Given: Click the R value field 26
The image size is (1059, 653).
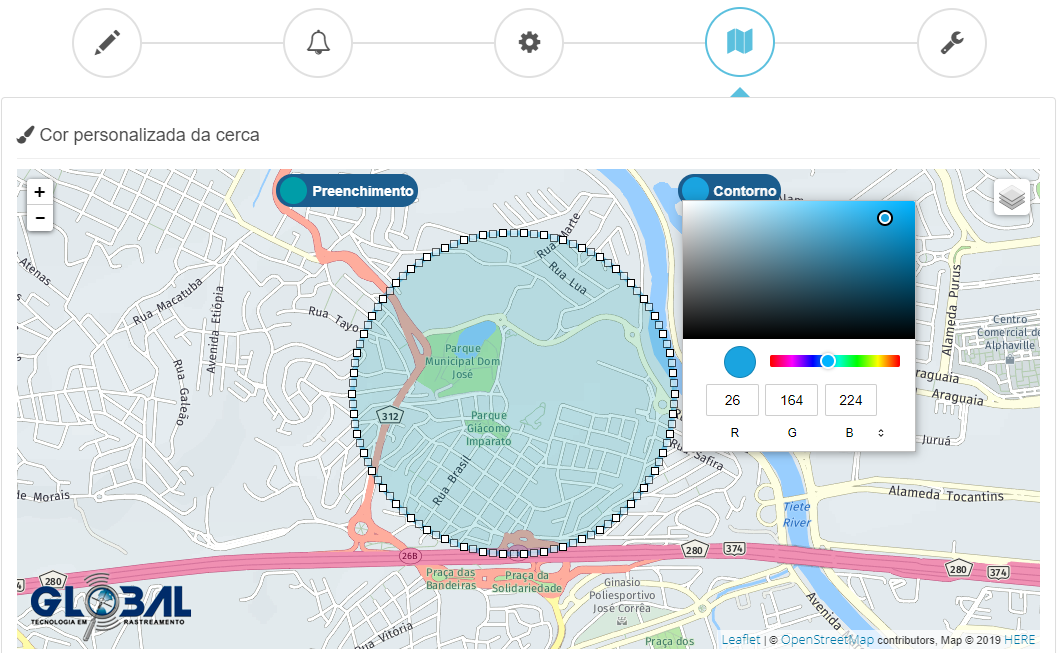Looking at the screenshot, I should (x=732, y=400).
